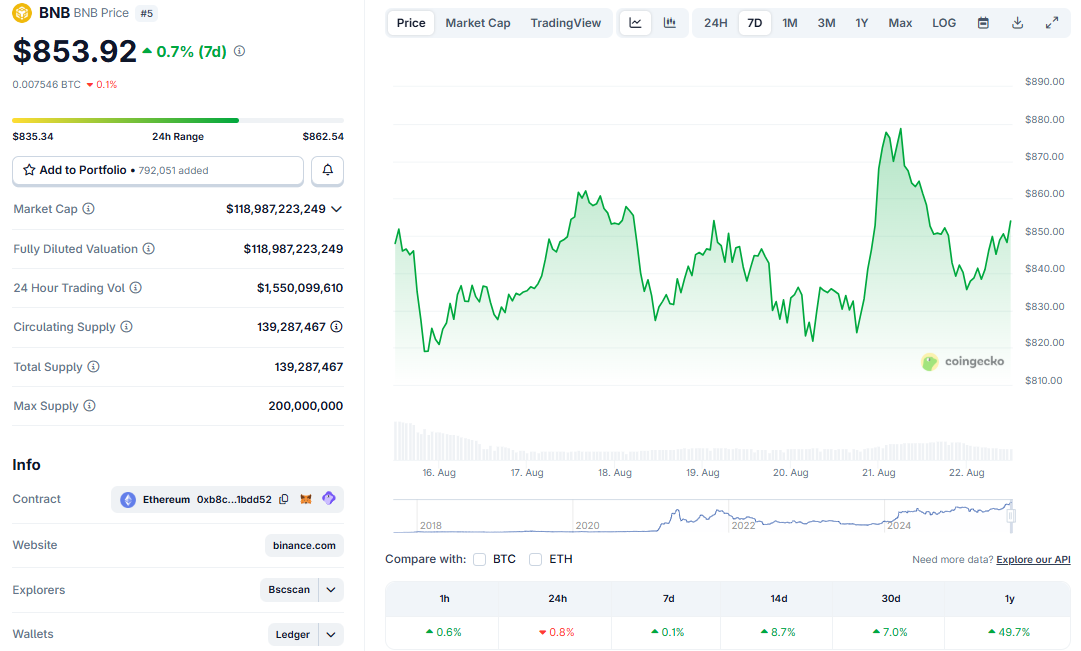Expand Market Cap details chevron
Screen dimensions: 1081x651
[336, 209]
